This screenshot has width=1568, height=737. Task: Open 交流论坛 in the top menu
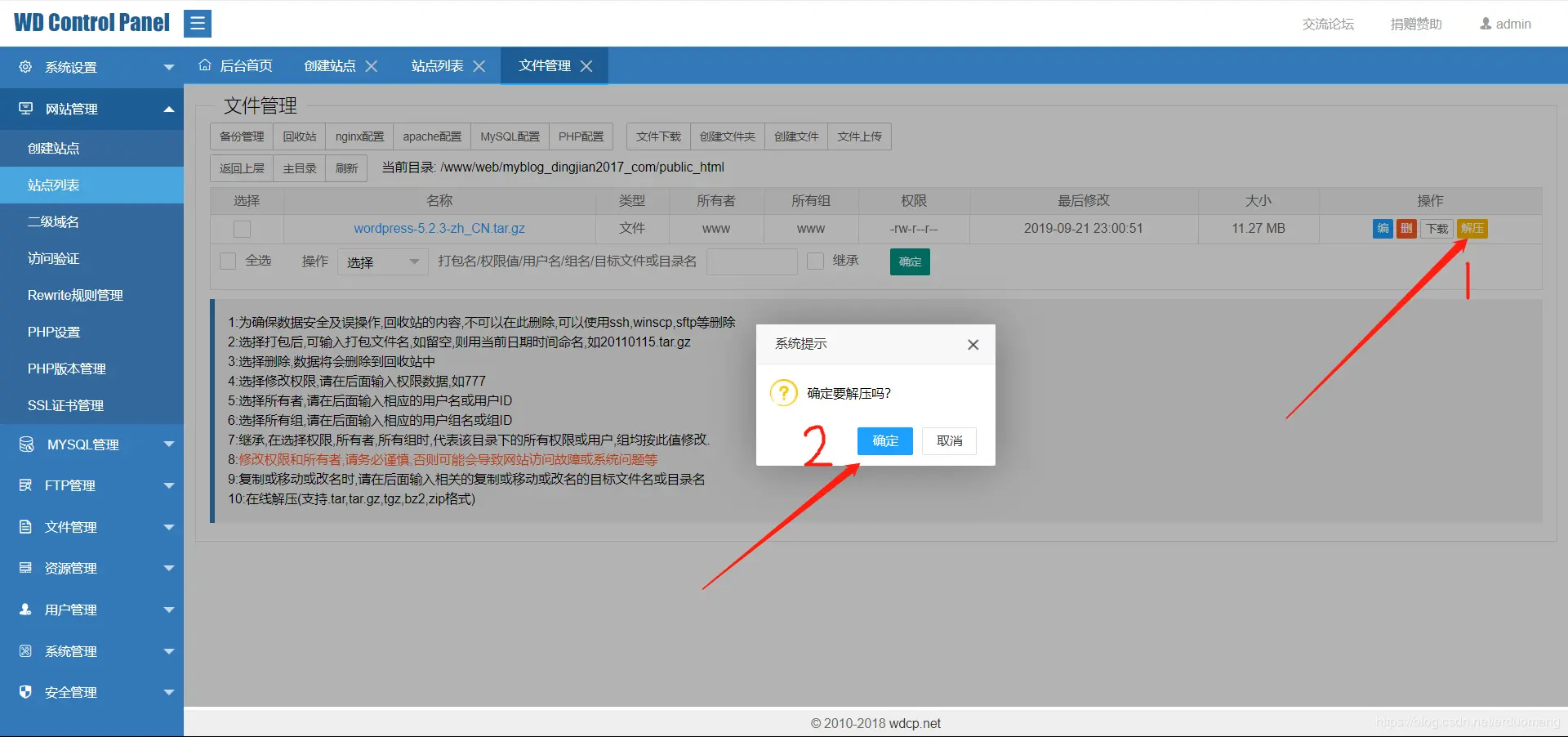click(x=1327, y=24)
